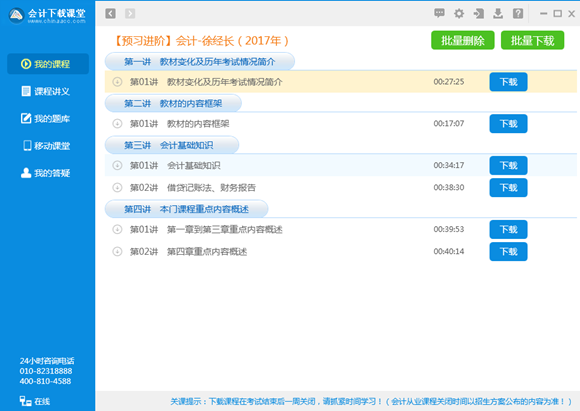580x411 pixels.
Task: Download 借贷记账法、财务报告 lesson
Action: pos(508,188)
